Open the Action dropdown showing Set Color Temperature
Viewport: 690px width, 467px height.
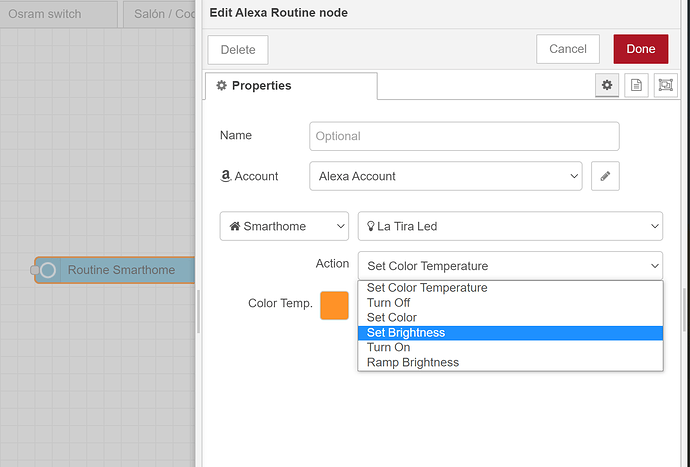pos(510,266)
